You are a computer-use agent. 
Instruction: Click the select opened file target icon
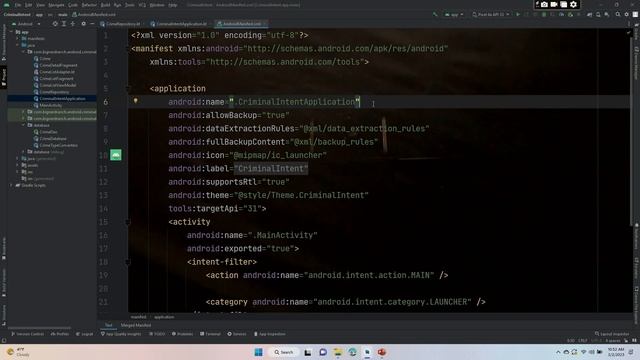(x=55, y=24)
